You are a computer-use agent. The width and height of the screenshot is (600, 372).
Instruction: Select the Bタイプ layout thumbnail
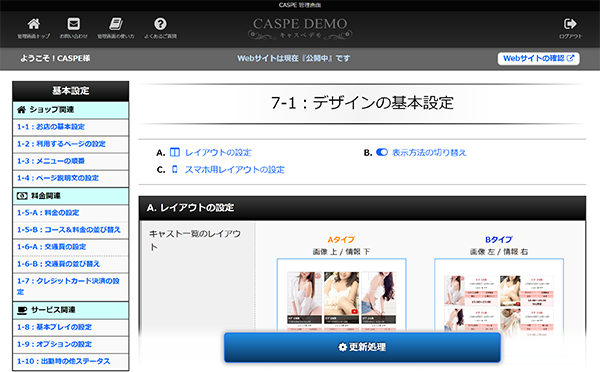coord(499,295)
